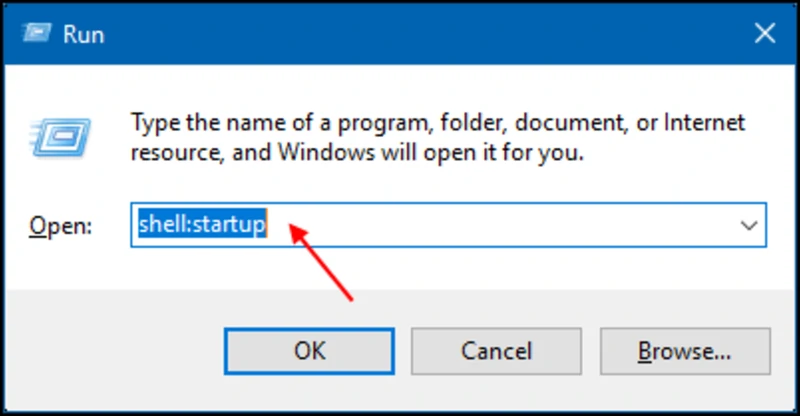Click the description line starting "Type the name"
The height and width of the screenshot is (416, 800).
438,125
